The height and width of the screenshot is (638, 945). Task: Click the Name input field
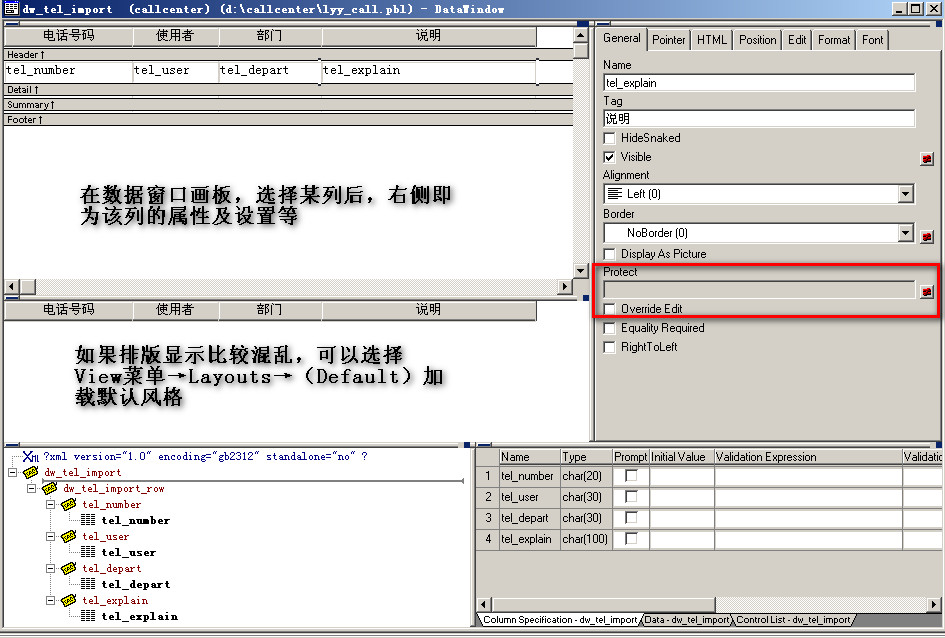(x=759, y=83)
